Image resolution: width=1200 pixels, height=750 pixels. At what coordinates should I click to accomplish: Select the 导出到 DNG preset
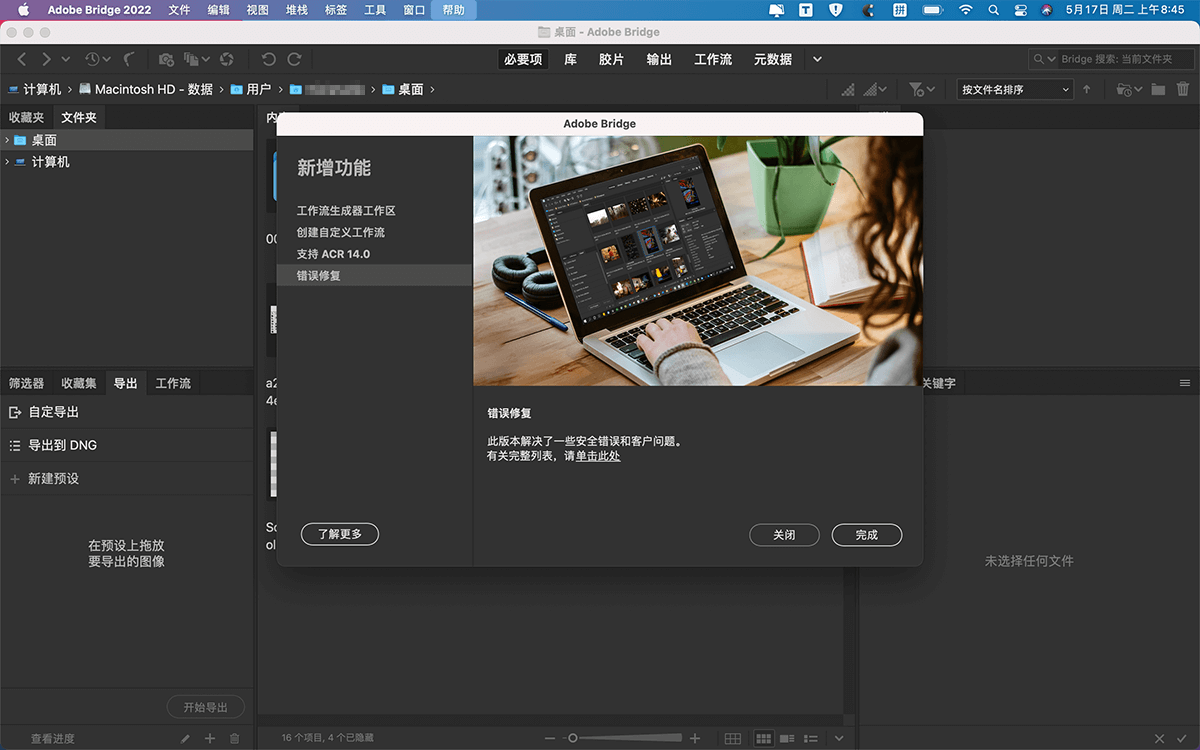coord(127,445)
